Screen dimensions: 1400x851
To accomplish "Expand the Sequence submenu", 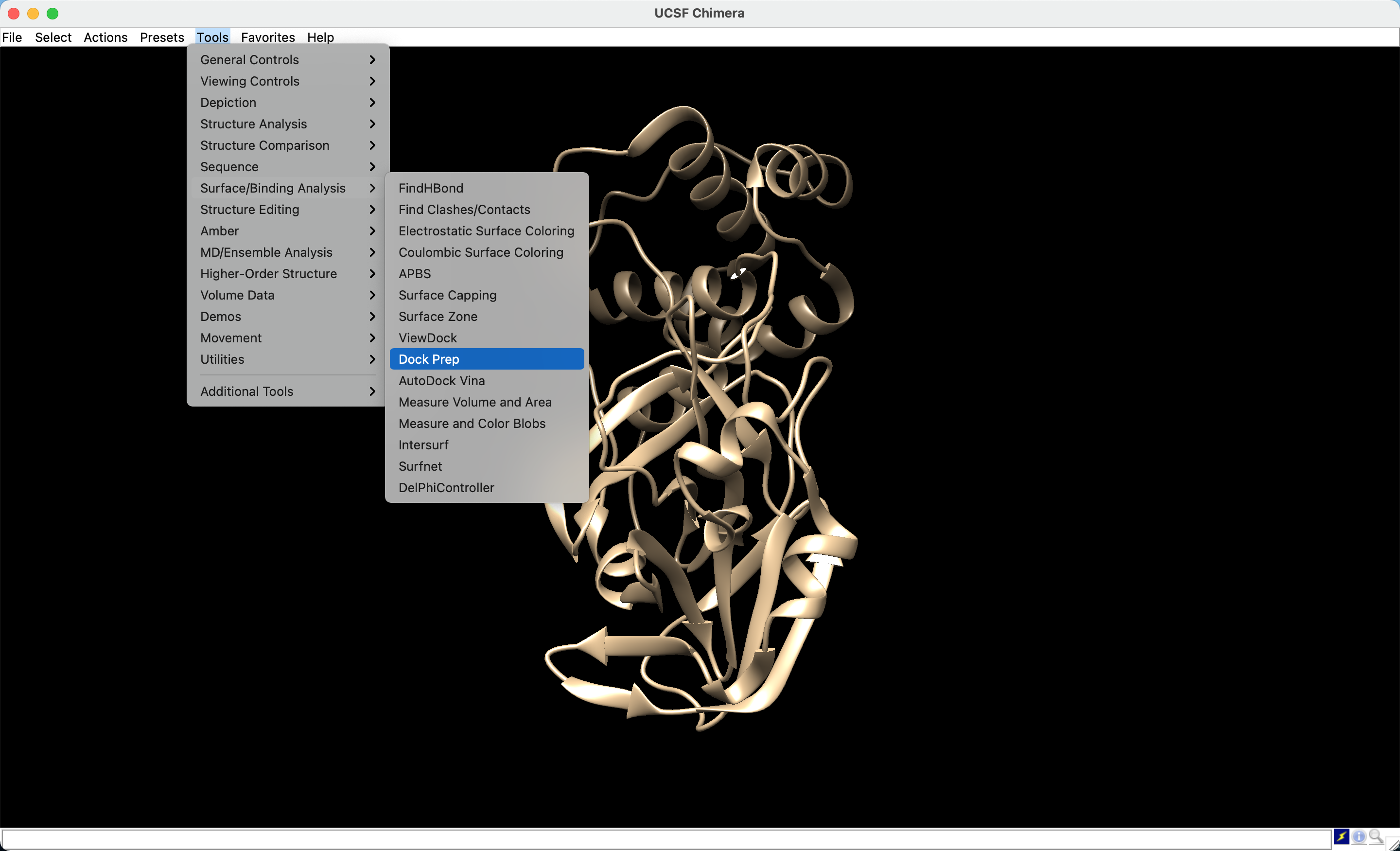I will [x=288, y=167].
